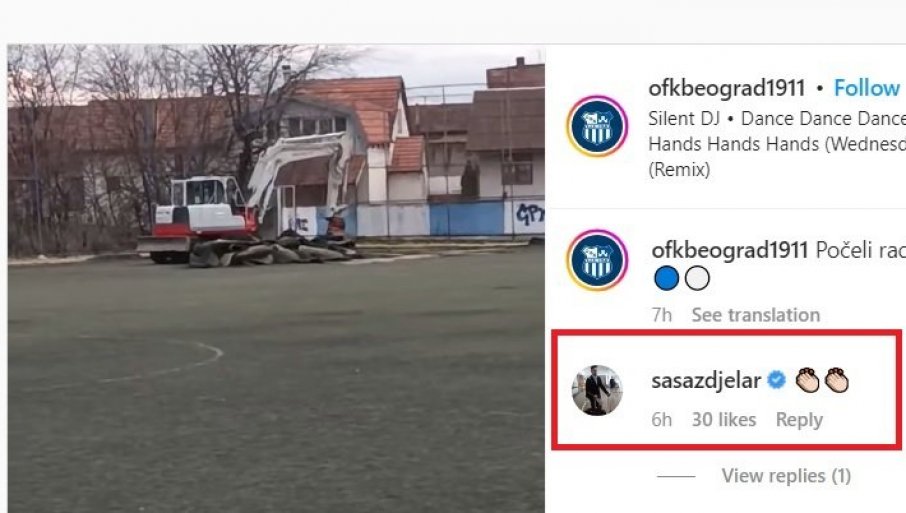Open sasazdjelar's profile picture
Viewport: 906px width, 513px height.
tap(597, 390)
